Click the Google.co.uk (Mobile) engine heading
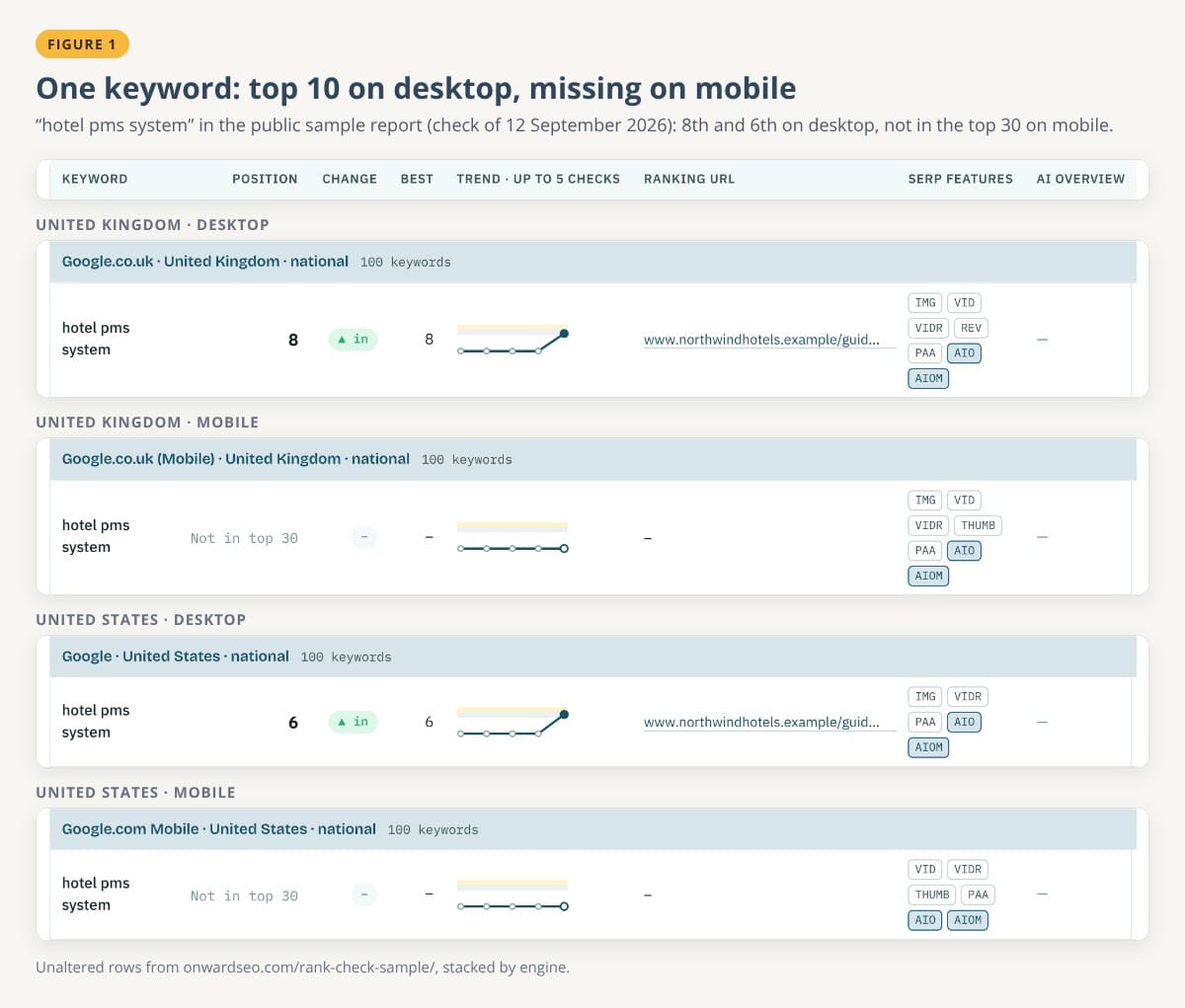The height and width of the screenshot is (1008, 1185). click(x=236, y=459)
